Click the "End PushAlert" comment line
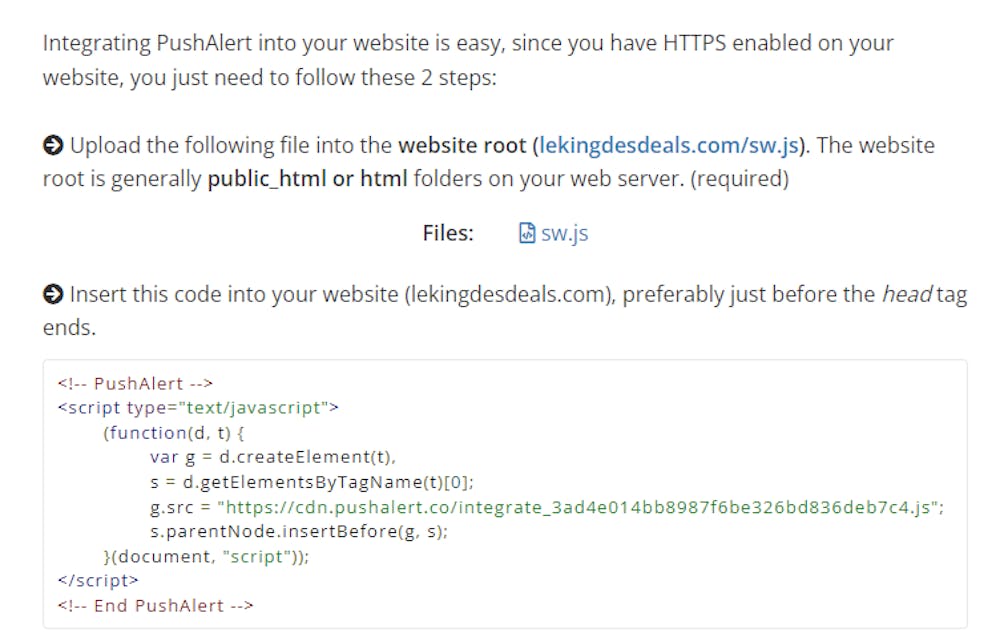The width and height of the screenshot is (1000, 641). [x=155, y=605]
